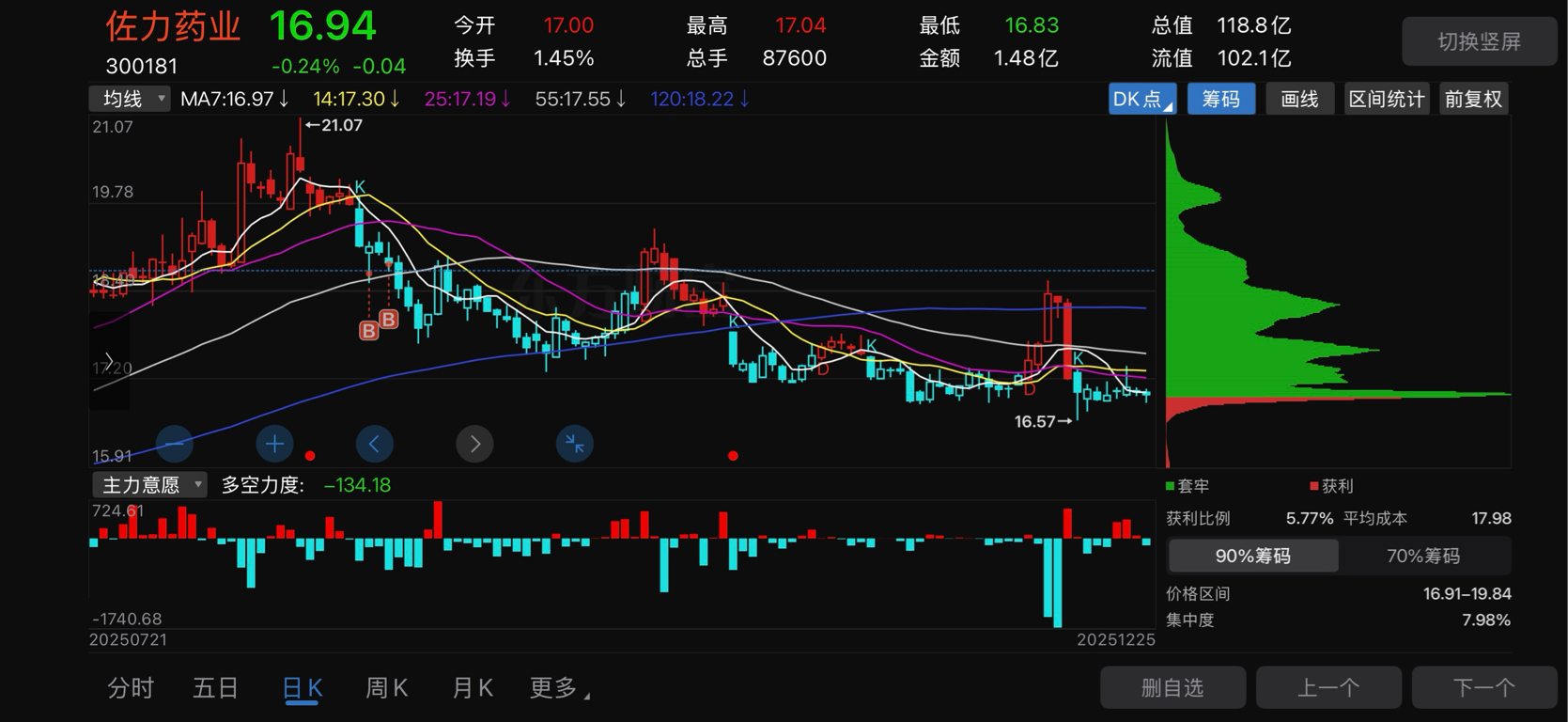Switch to the 周K tab
This screenshot has width=1568, height=722.
click(386, 688)
